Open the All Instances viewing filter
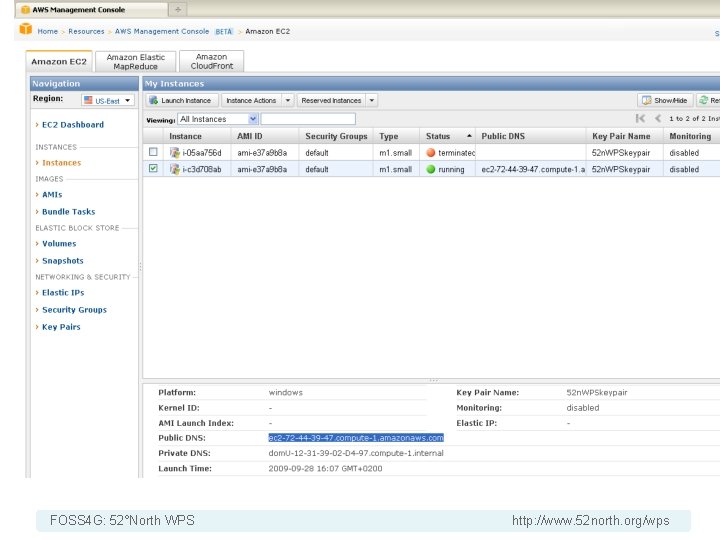Image resolution: width=720 pixels, height=540 pixels. point(218,119)
